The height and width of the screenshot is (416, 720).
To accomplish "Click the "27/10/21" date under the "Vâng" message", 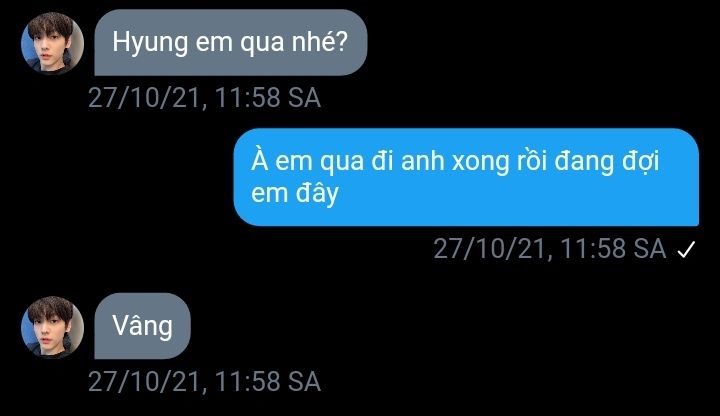I will point(145,382).
